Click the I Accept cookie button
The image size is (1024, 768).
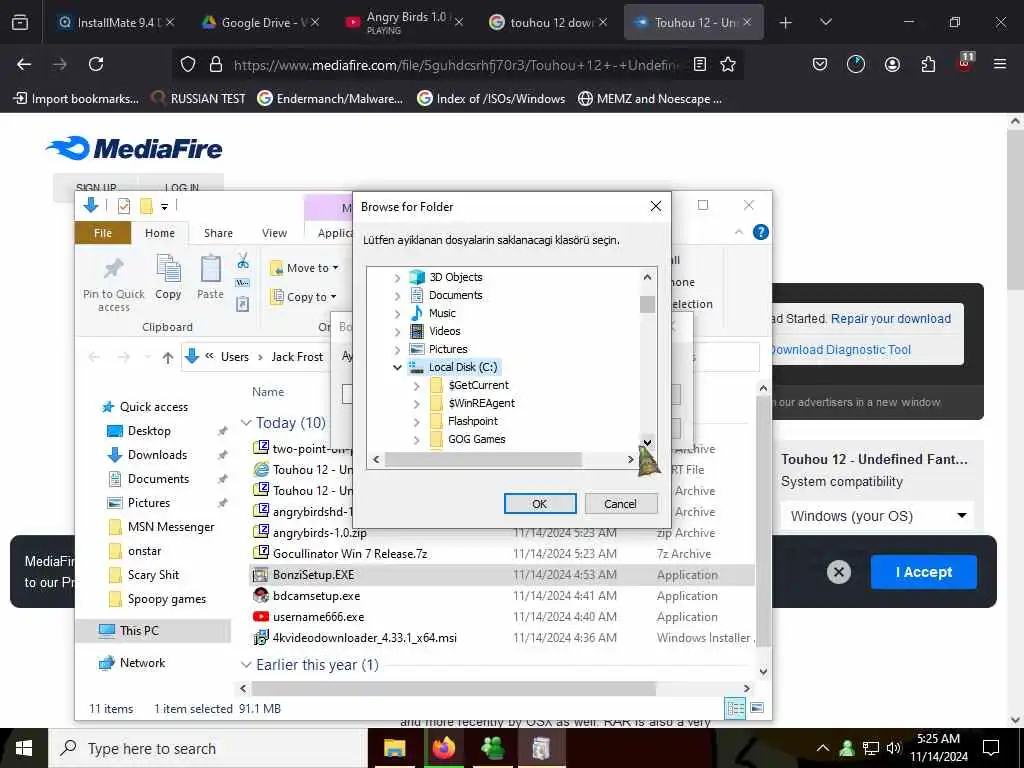pyautogui.click(x=923, y=572)
